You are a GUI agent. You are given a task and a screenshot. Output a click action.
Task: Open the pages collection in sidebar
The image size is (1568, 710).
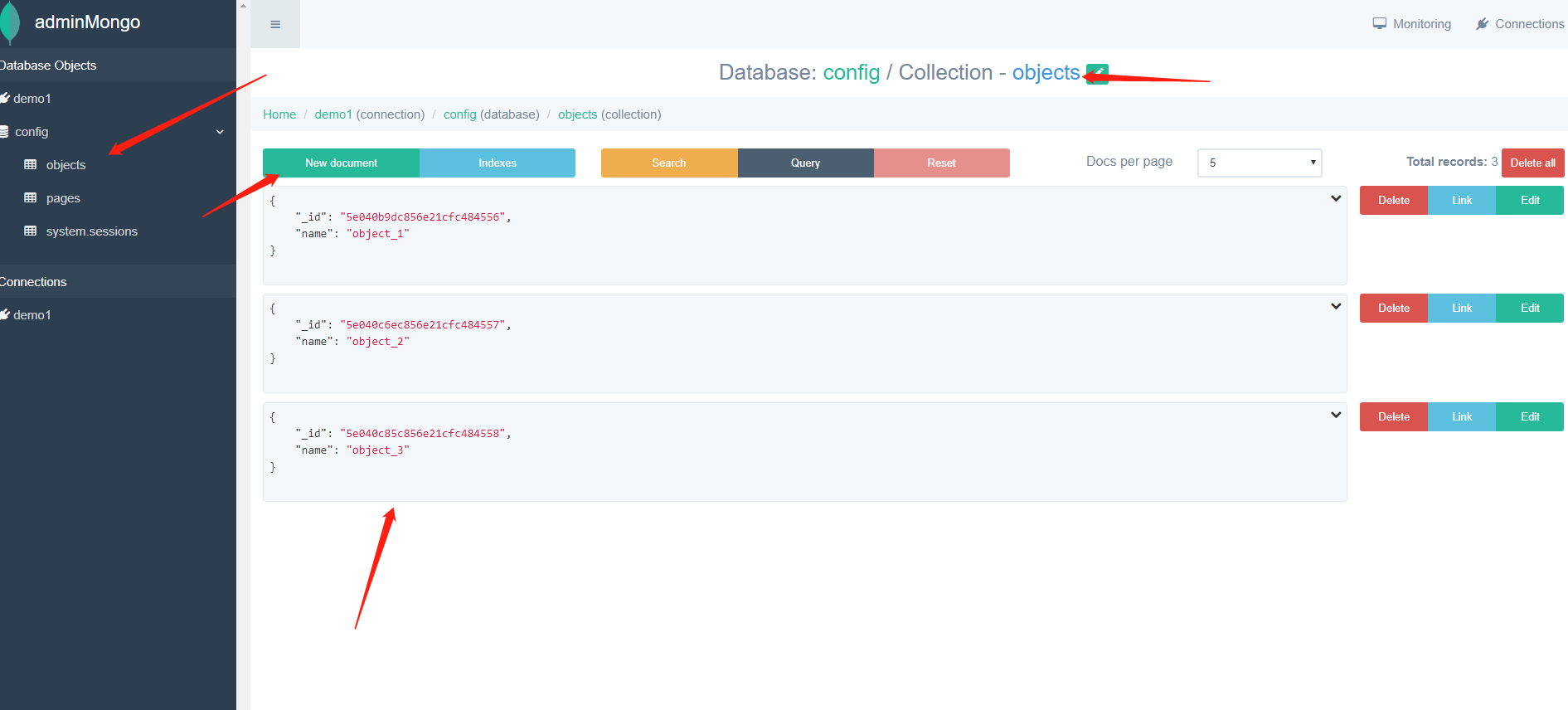point(63,198)
